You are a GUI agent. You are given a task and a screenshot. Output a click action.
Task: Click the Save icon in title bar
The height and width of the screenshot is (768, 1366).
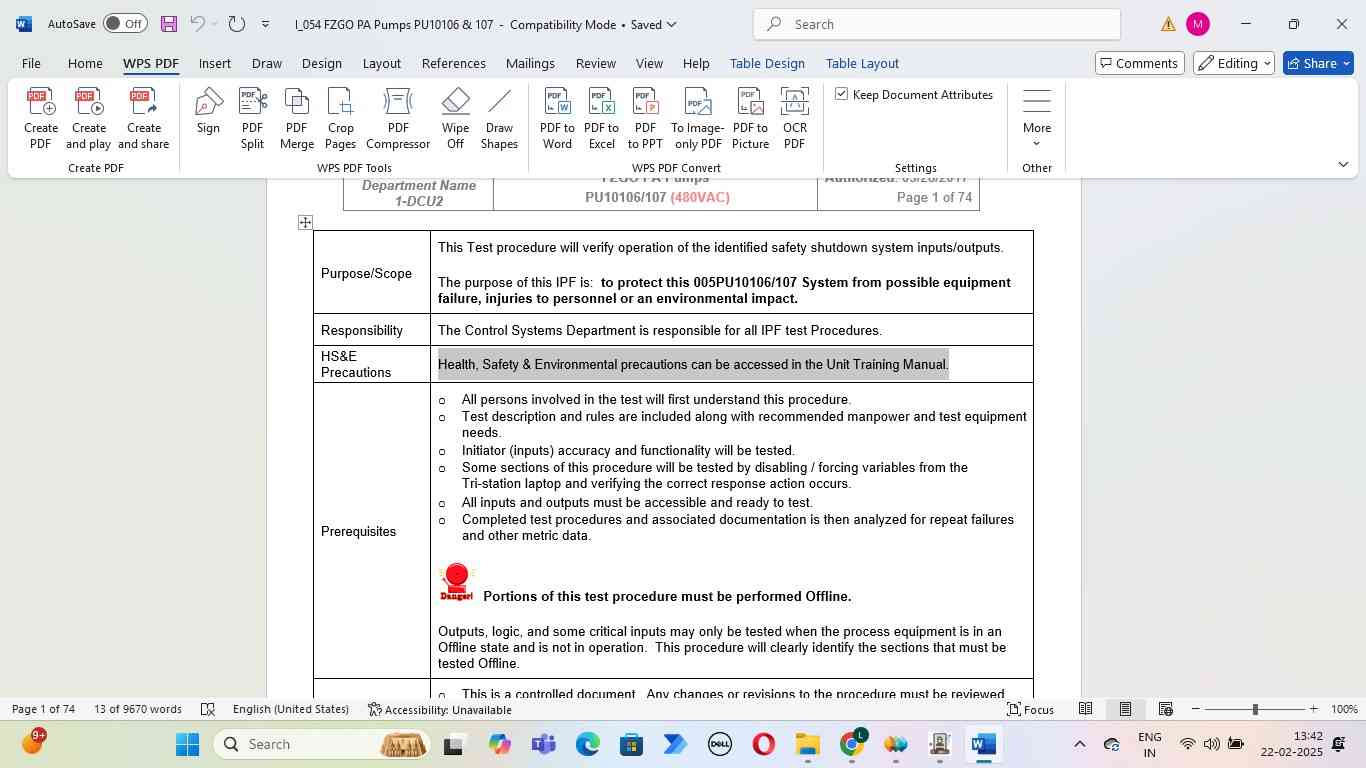(169, 24)
